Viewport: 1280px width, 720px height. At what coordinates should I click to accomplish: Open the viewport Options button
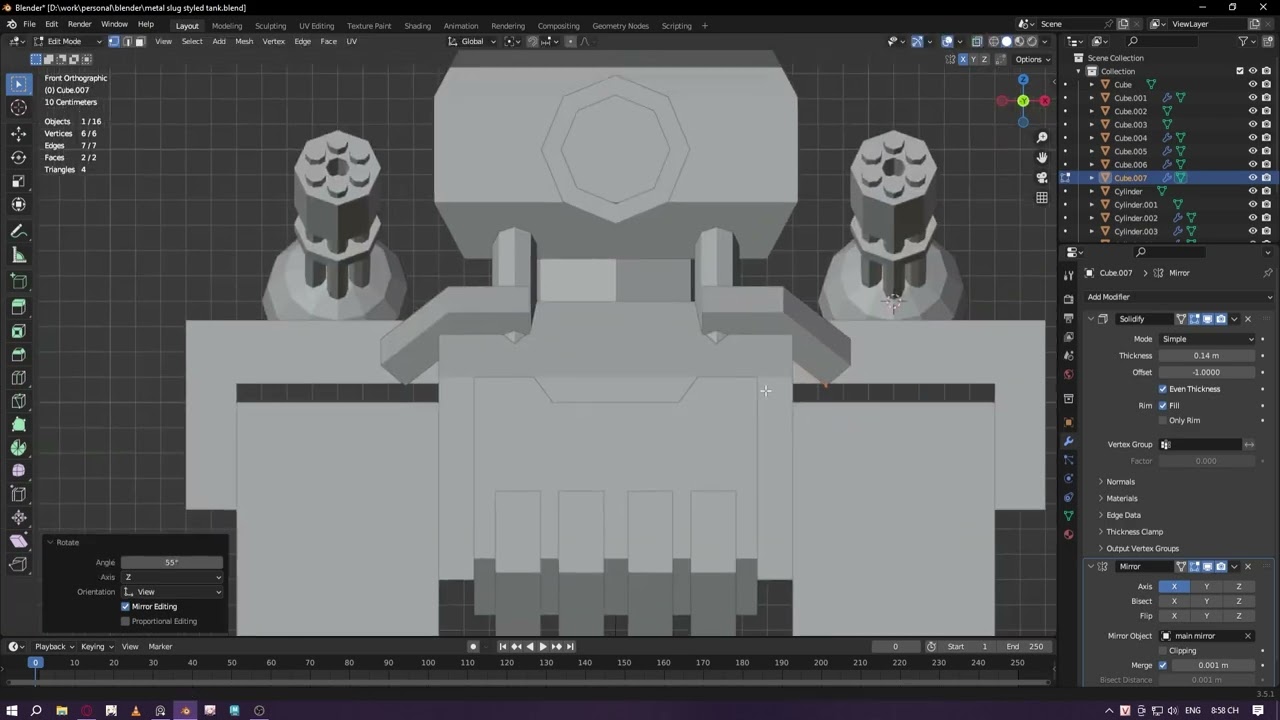pos(1033,59)
